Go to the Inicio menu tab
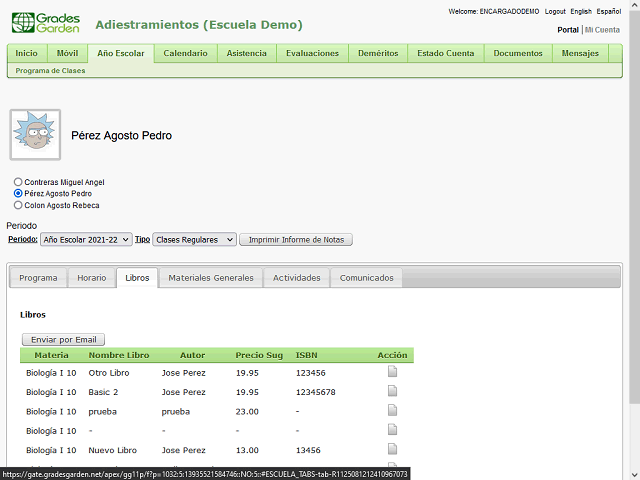This screenshot has width=640, height=480. 27,53
